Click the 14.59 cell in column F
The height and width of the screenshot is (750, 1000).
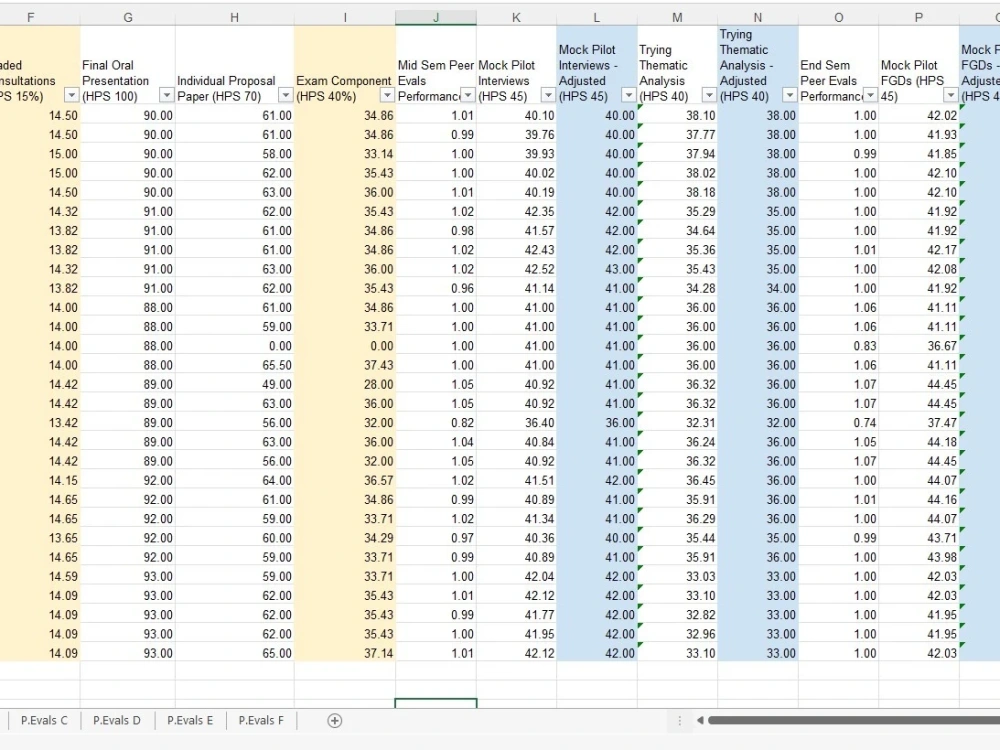[x=40, y=577]
